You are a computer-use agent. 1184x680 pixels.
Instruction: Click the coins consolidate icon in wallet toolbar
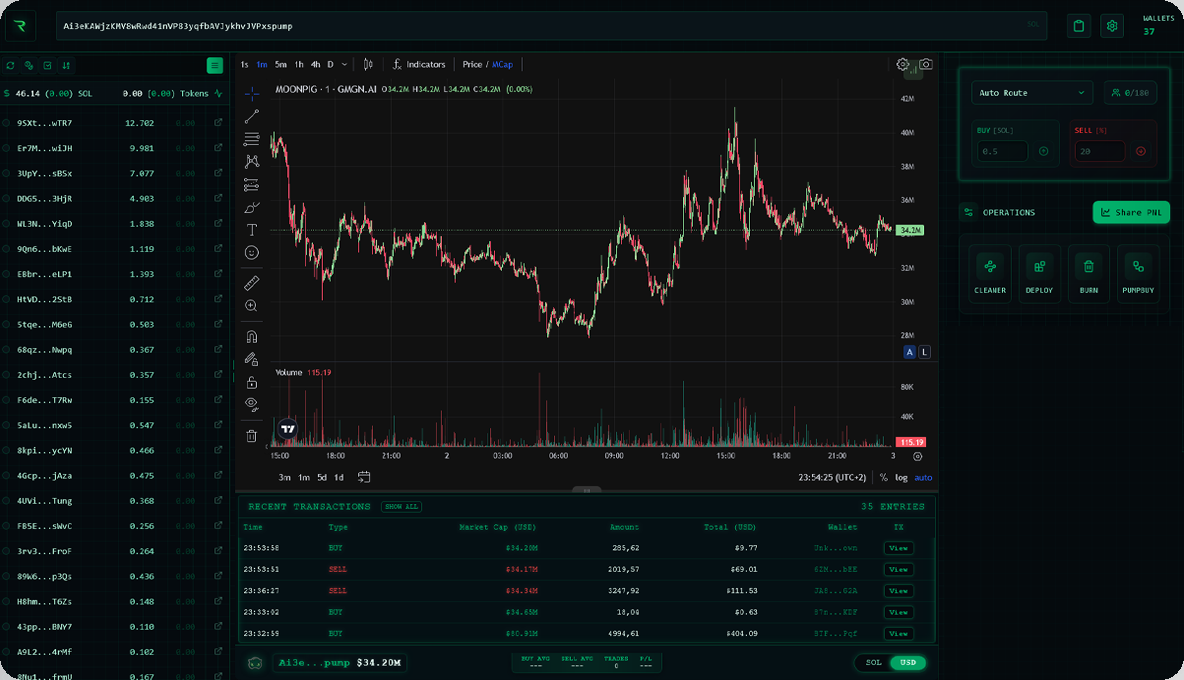[29, 66]
